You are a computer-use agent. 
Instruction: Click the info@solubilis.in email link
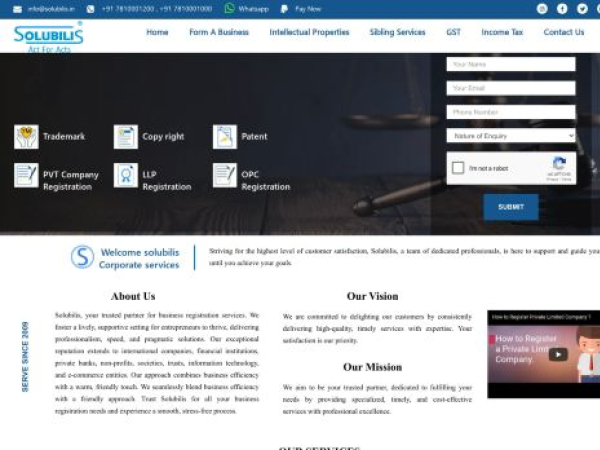pos(51,9)
